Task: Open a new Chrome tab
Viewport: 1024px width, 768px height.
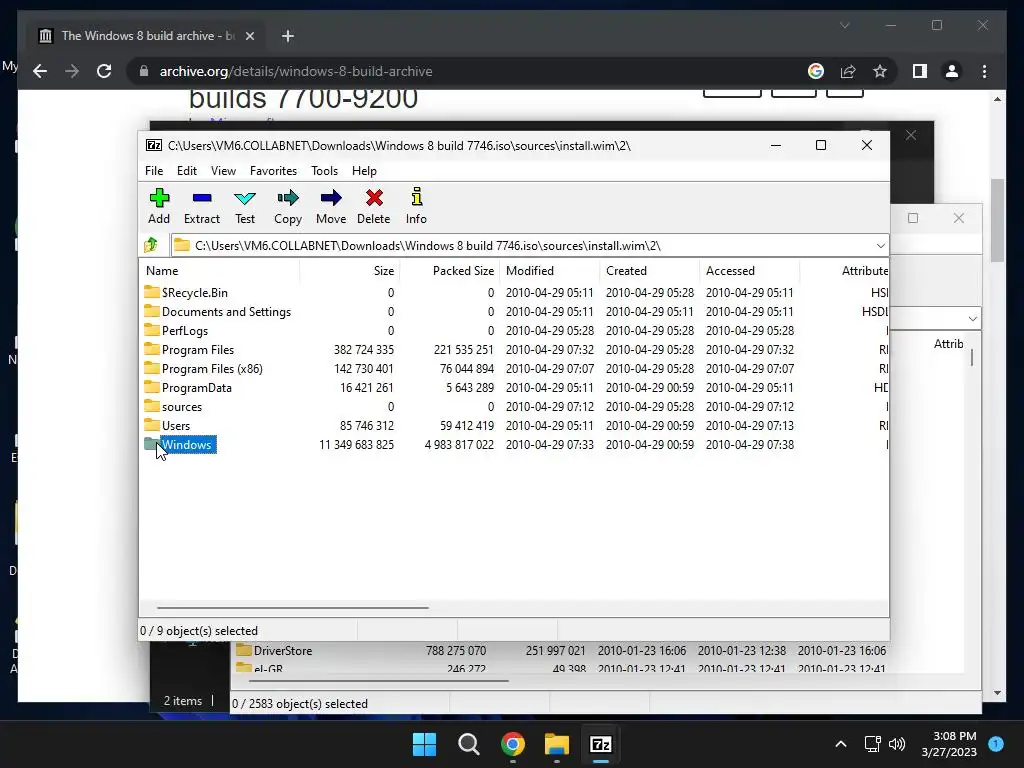Action: point(288,36)
